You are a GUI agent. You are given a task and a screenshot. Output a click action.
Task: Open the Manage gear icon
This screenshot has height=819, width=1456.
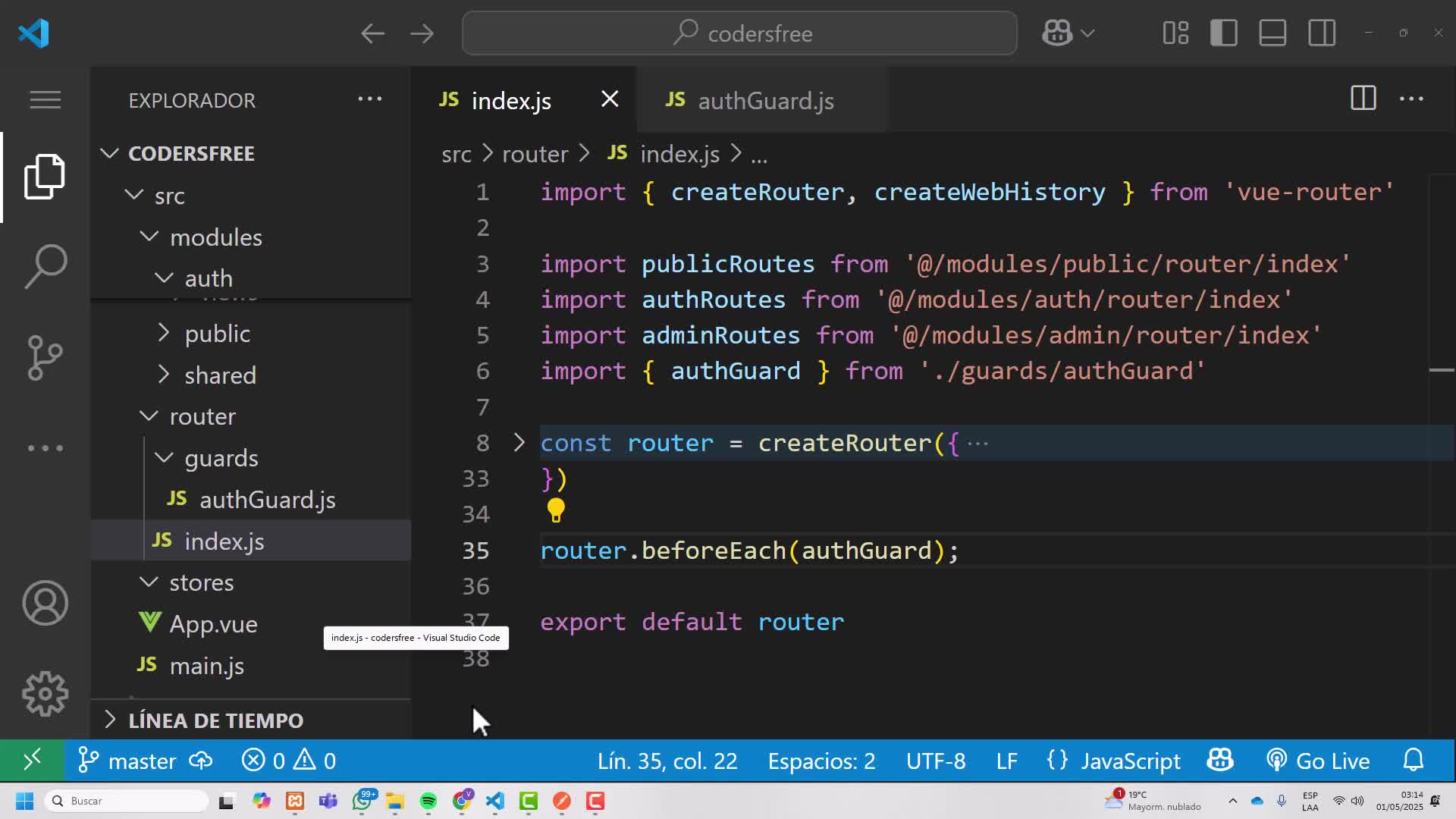coord(45,694)
